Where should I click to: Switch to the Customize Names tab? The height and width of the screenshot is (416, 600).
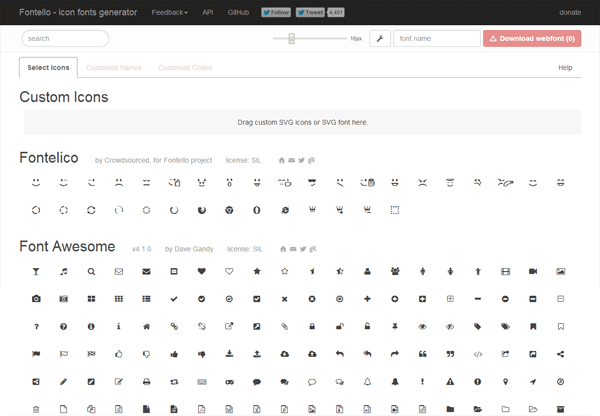(x=114, y=67)
